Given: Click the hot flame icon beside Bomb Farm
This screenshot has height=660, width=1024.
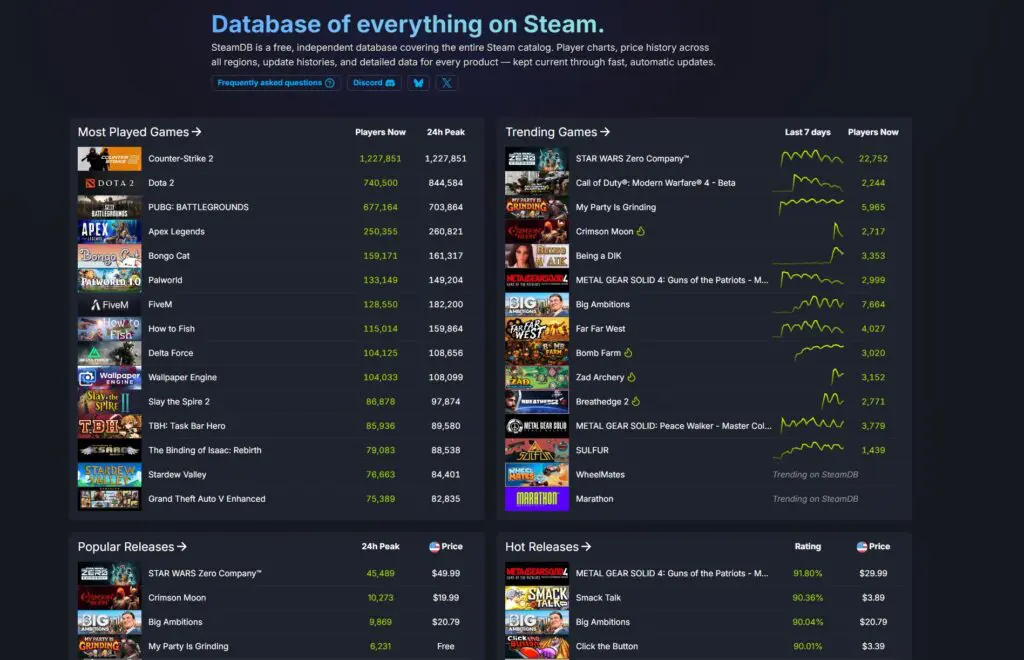Looking at the screenshot, I should 628,353.
